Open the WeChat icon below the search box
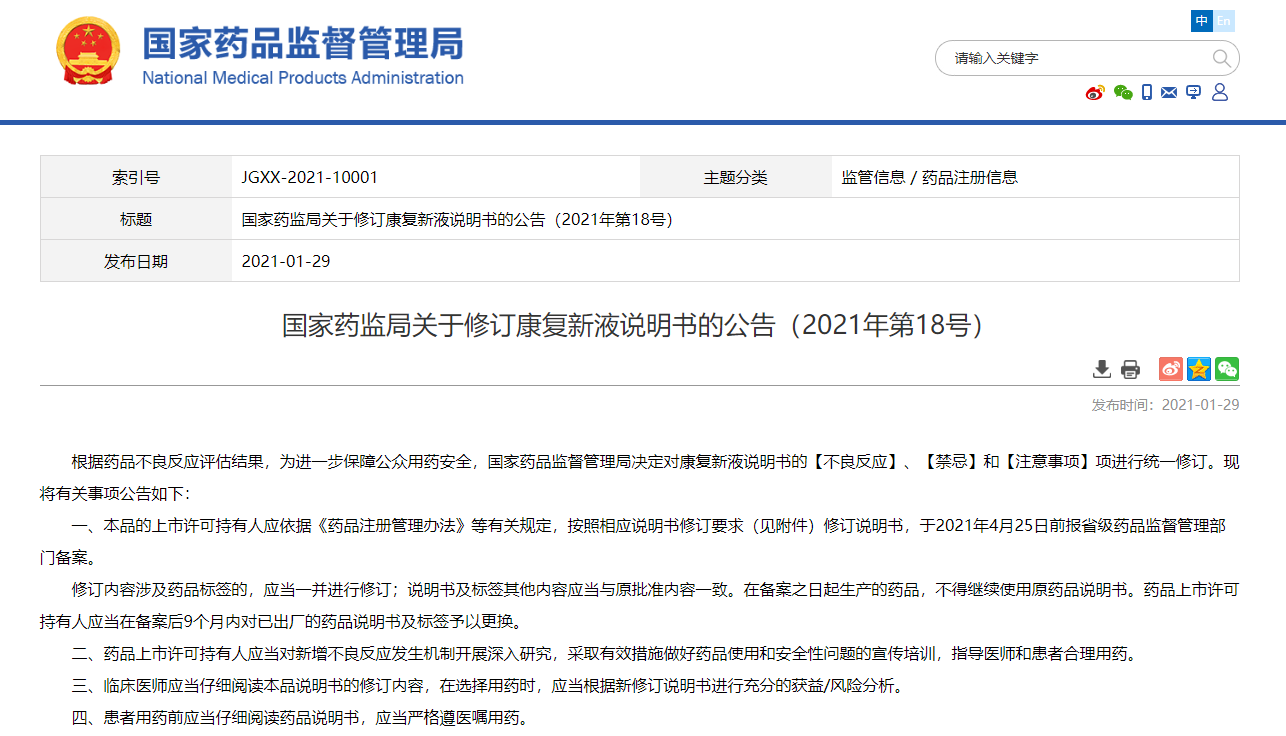1286x736 pixels. [x=1123, y=93]
